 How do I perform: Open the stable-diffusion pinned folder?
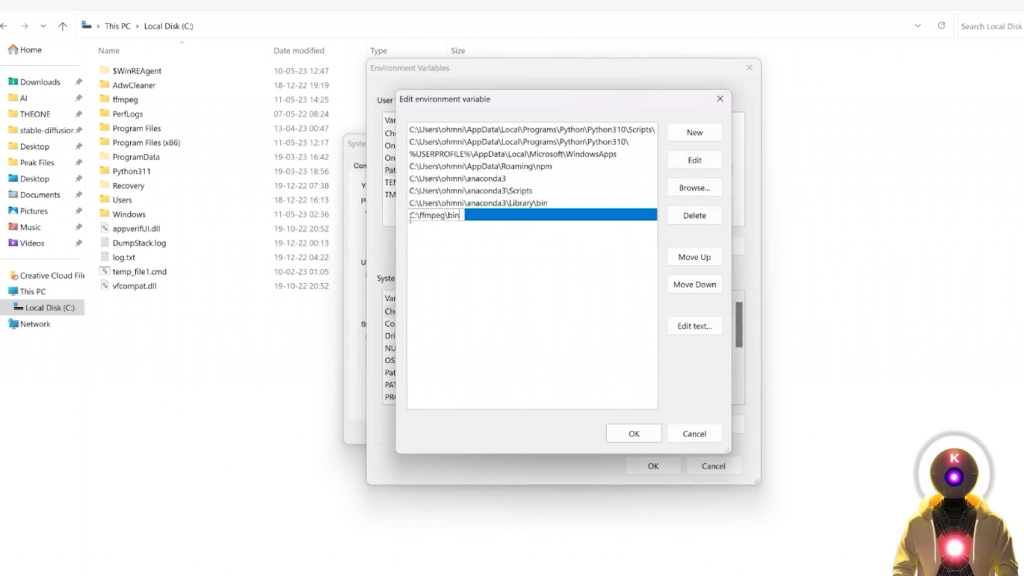coord(46,130)
